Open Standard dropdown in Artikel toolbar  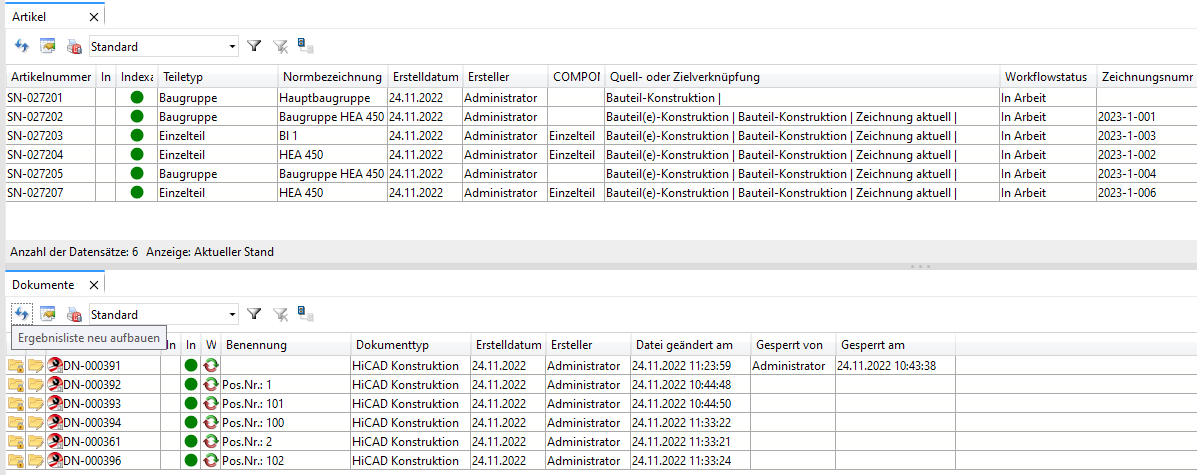click(233, 46)
